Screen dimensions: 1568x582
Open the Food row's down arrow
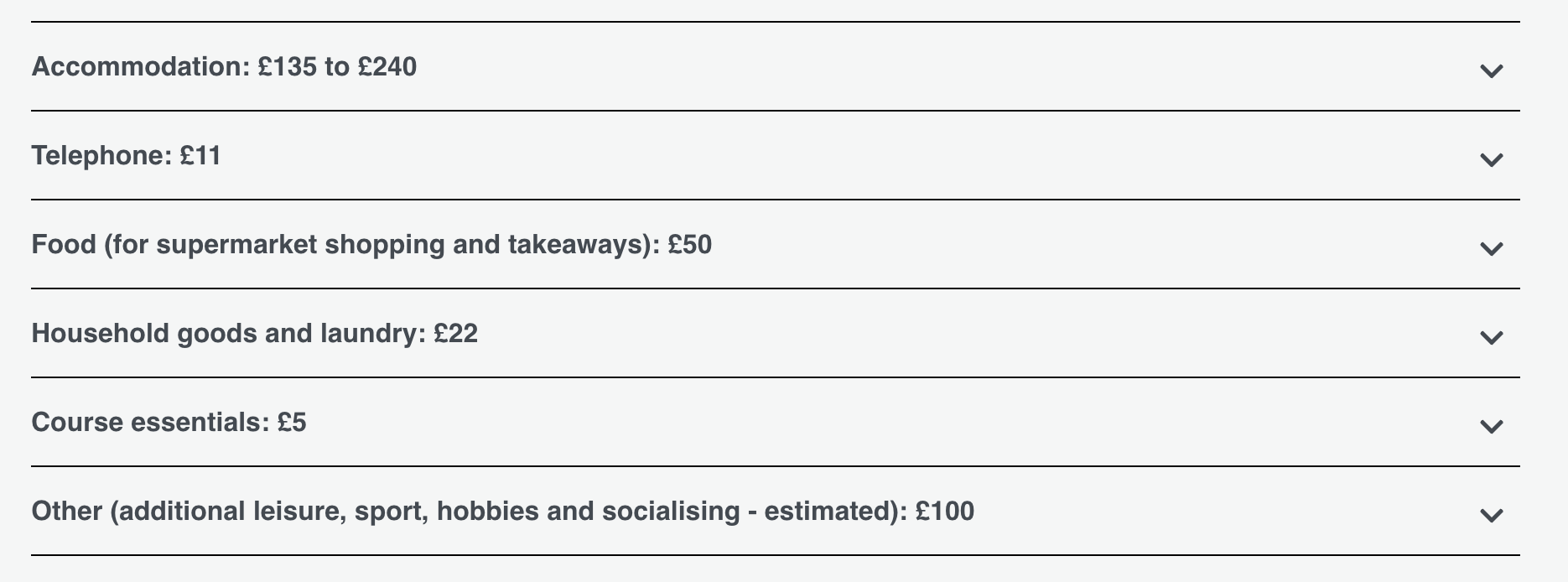pos(1491,248)
